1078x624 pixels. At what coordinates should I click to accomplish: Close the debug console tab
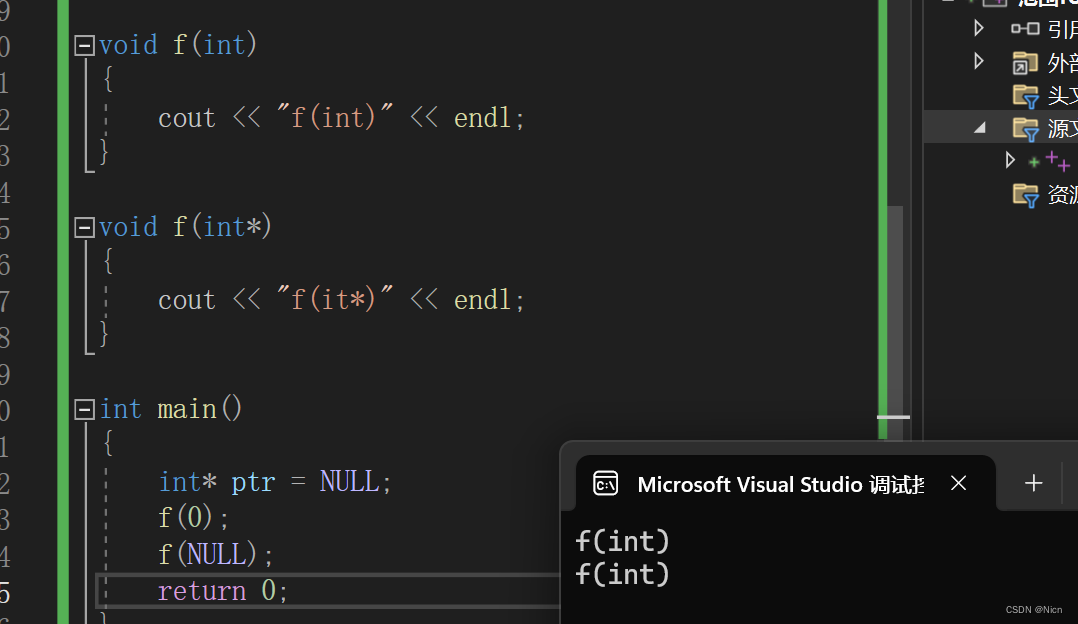[x=958, y=483]
